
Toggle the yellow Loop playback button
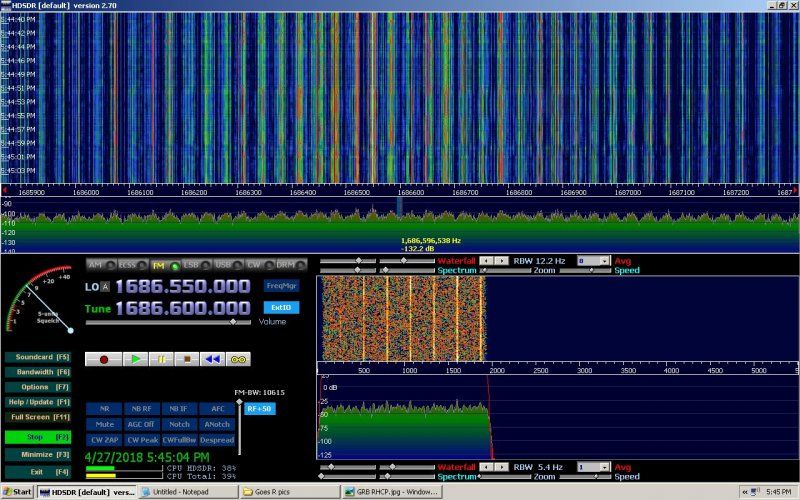click(238, 359)
